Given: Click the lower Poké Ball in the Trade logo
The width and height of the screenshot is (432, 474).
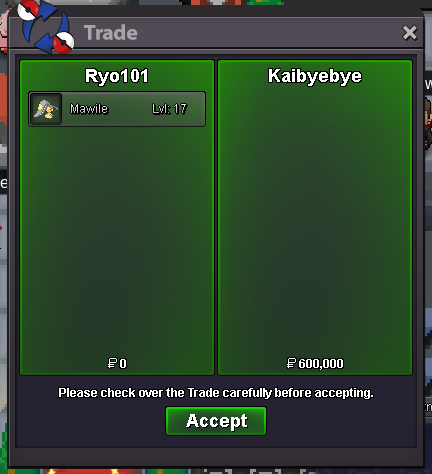Looking at the screenshot, I should pyautogui.click(x=63, y=43).
